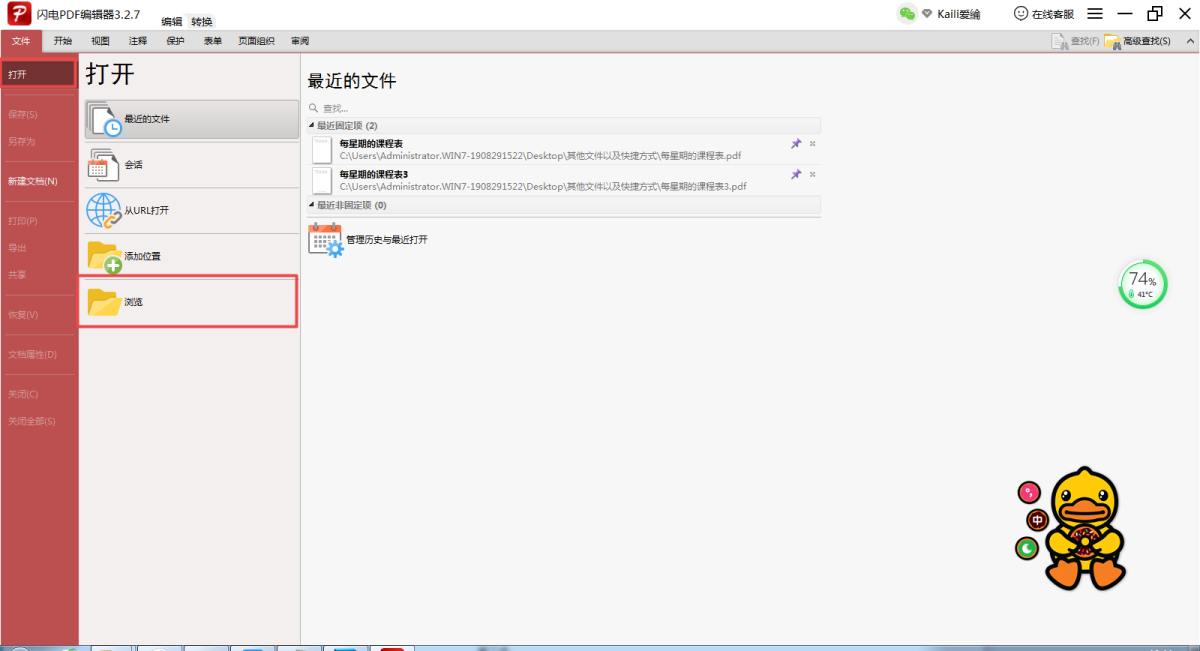Switch to the 注释 ribbon tab
Screen dimensions: 1200x651
pos(138,41)
